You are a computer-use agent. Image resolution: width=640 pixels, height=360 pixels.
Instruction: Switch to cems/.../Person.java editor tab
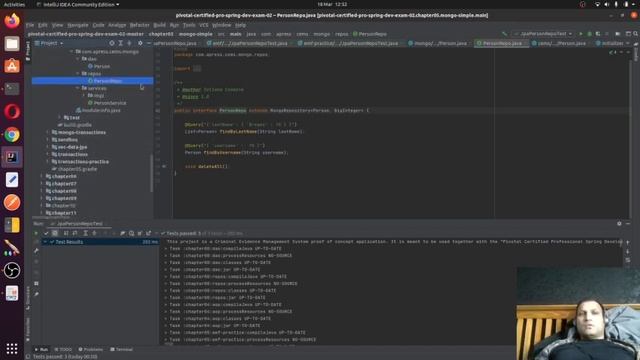click(x=561, y=43)
